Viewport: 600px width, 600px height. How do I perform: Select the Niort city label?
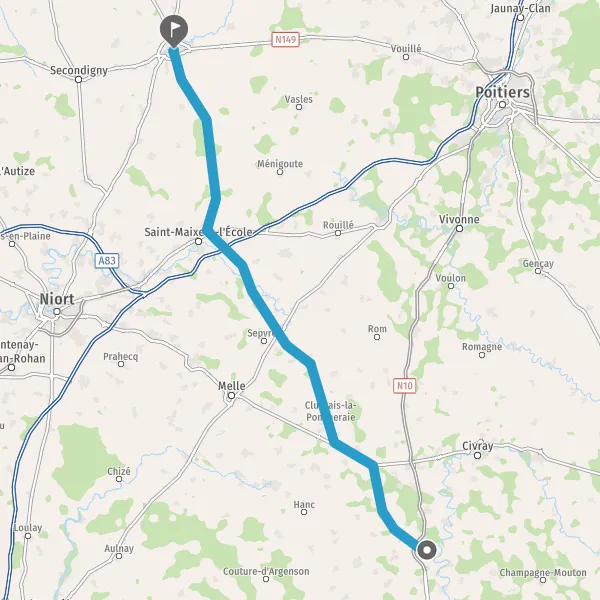click(57, 299)
